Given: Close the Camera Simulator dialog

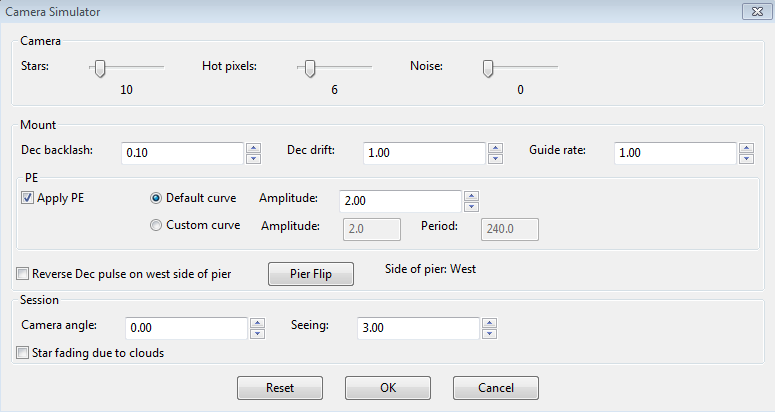Looking at the screenshot, I should click(x=754, y=11).
